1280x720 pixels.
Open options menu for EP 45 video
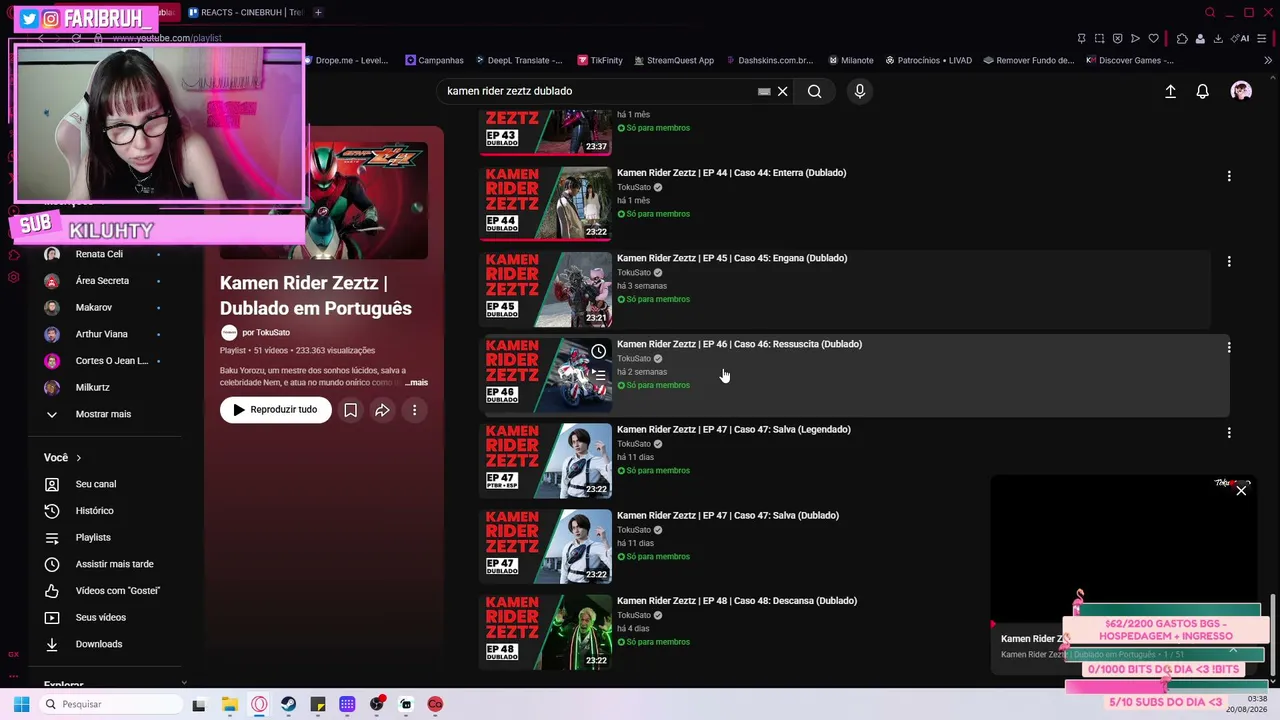(x=1229, y=262)
